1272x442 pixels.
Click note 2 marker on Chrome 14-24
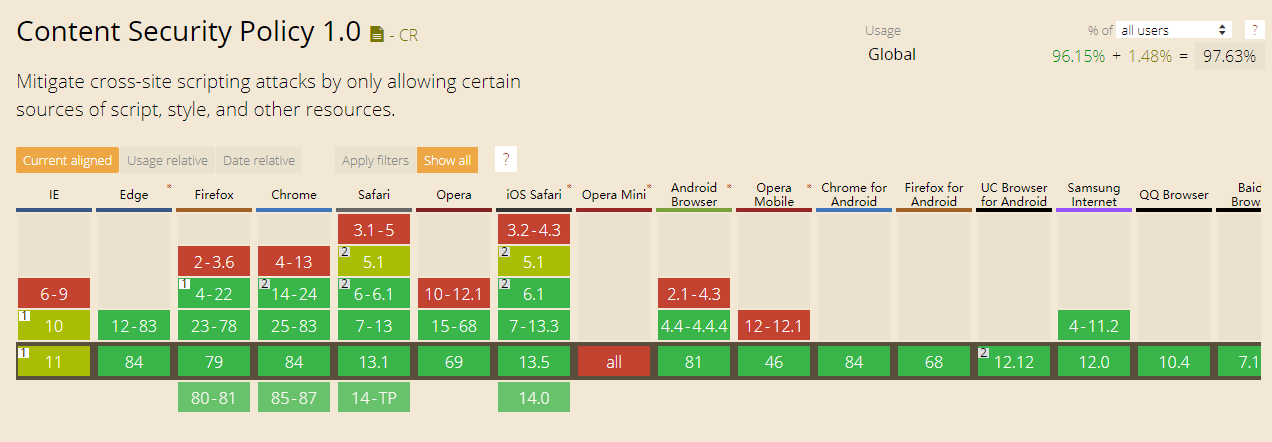(x=264, y=284)
